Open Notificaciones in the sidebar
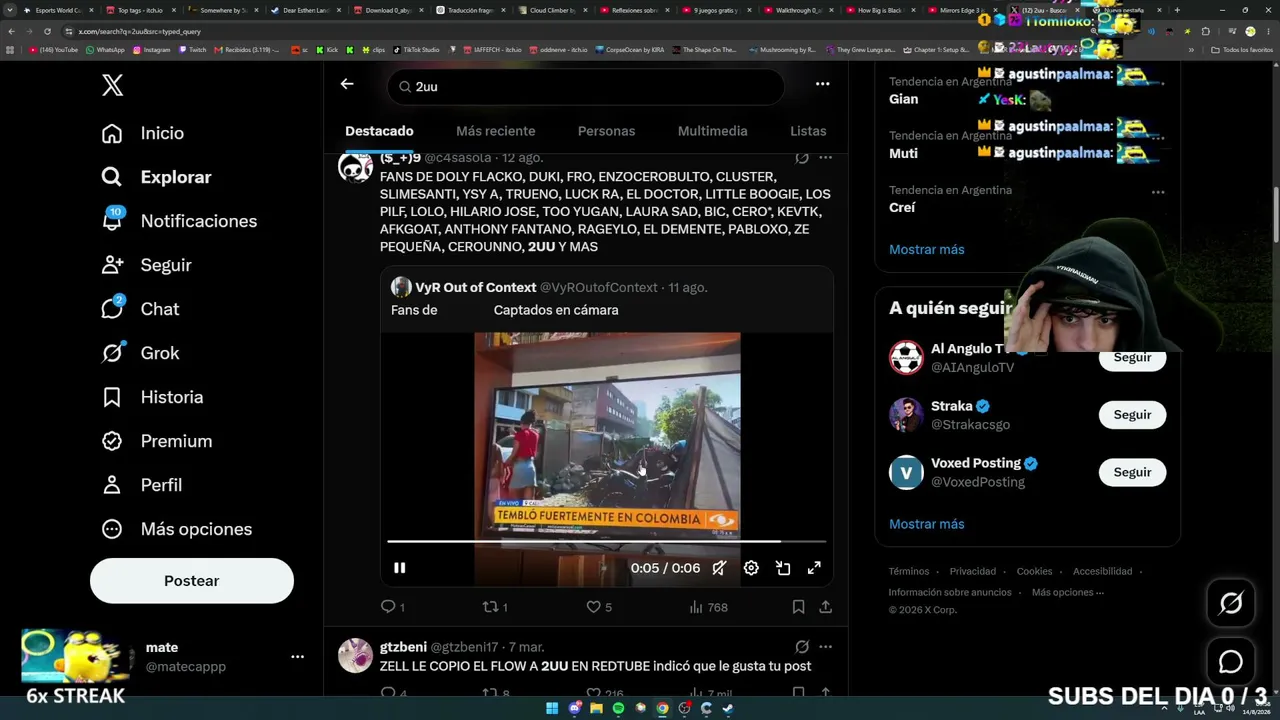The image size is (1280, 720). (x=179, y=221)
